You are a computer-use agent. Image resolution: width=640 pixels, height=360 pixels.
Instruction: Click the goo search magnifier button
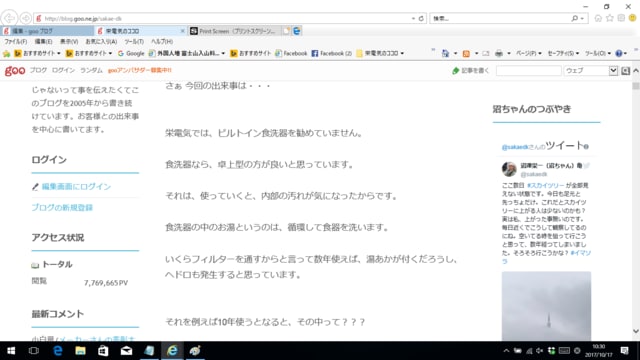[625, 71]
